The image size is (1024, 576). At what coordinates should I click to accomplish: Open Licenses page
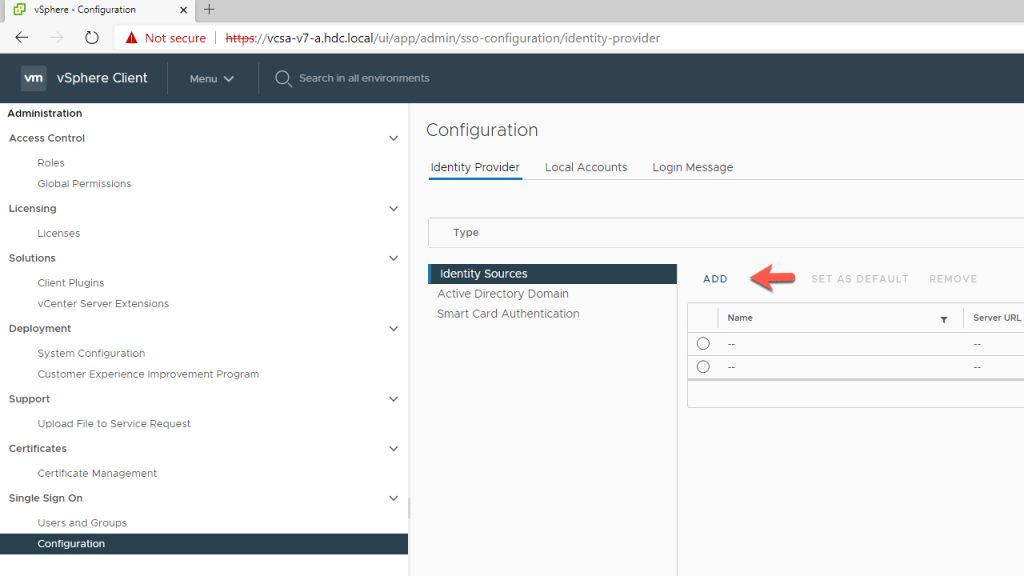pos(59,233)
